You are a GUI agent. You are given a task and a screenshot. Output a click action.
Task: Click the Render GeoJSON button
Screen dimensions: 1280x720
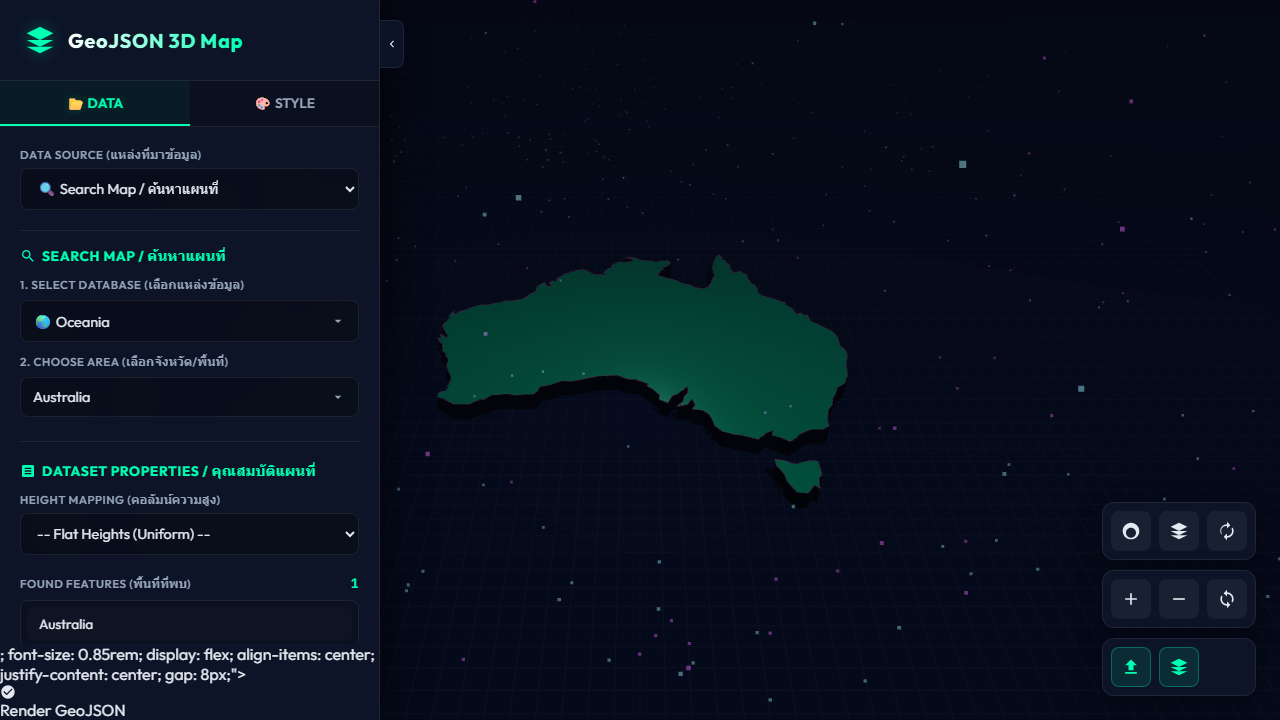[63, 711]
